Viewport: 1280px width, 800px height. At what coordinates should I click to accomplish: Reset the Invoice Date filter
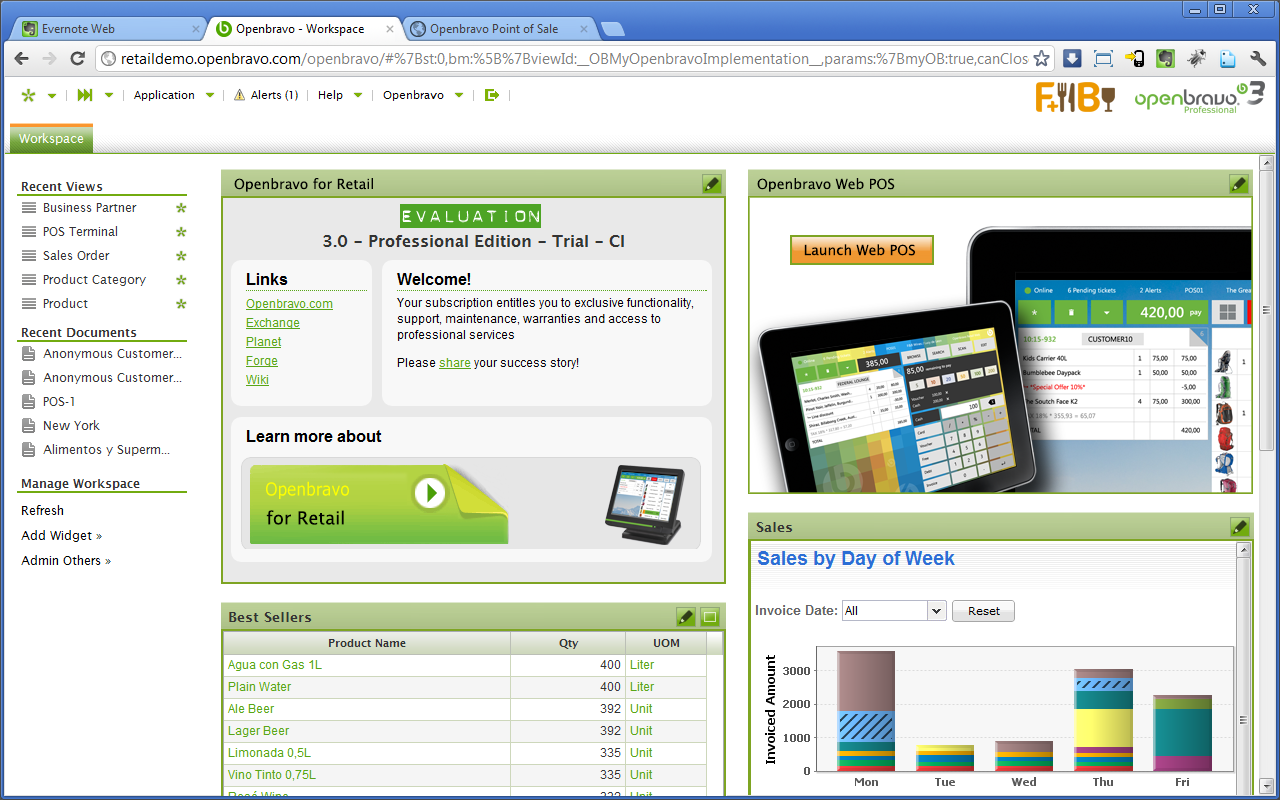(x=983, y=611)
